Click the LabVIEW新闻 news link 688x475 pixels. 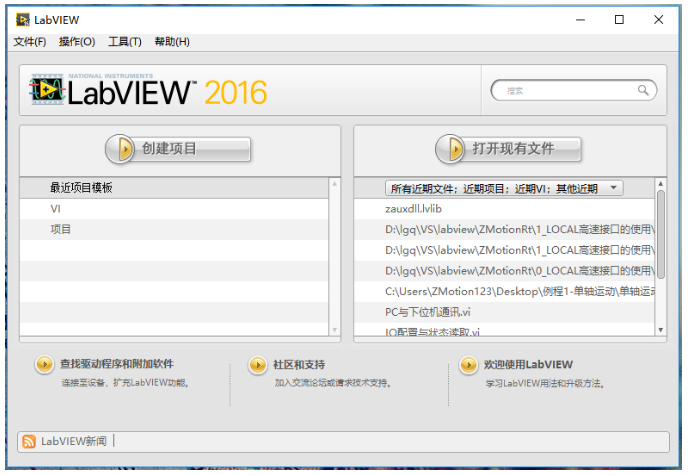click(x=74, y=441)
